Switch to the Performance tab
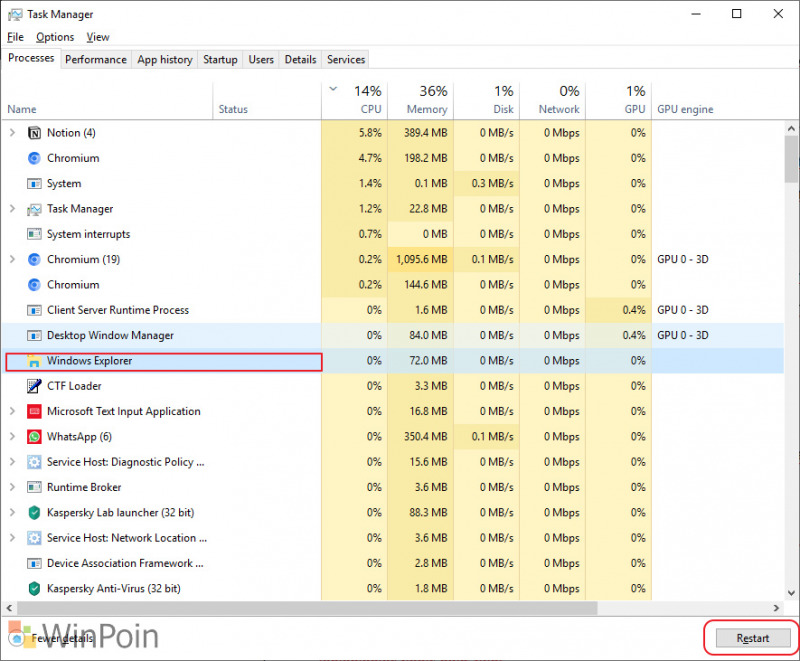This screenshot has width=800, height=661. click(x=96, y=59)
